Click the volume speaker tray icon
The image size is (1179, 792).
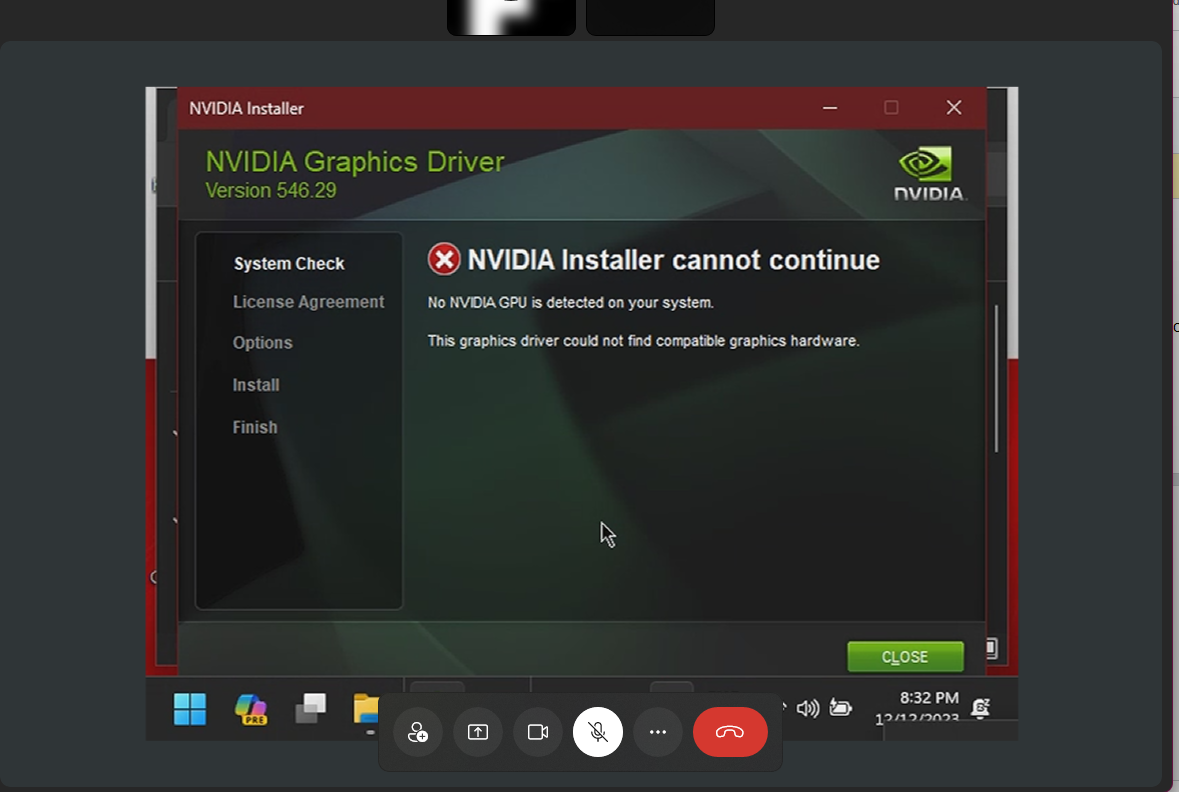point(808,708)
